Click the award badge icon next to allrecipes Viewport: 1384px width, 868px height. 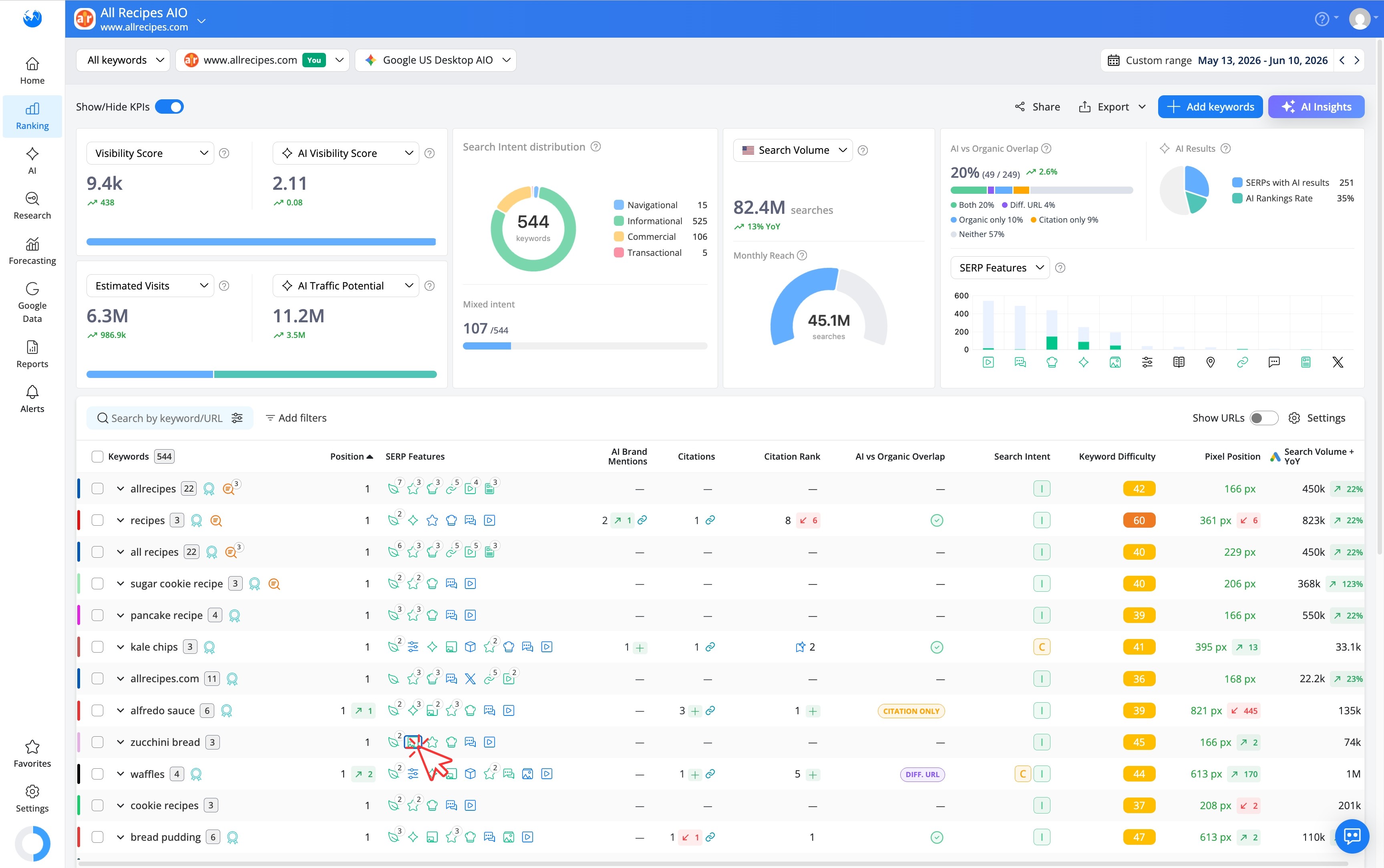coord(209,489)
